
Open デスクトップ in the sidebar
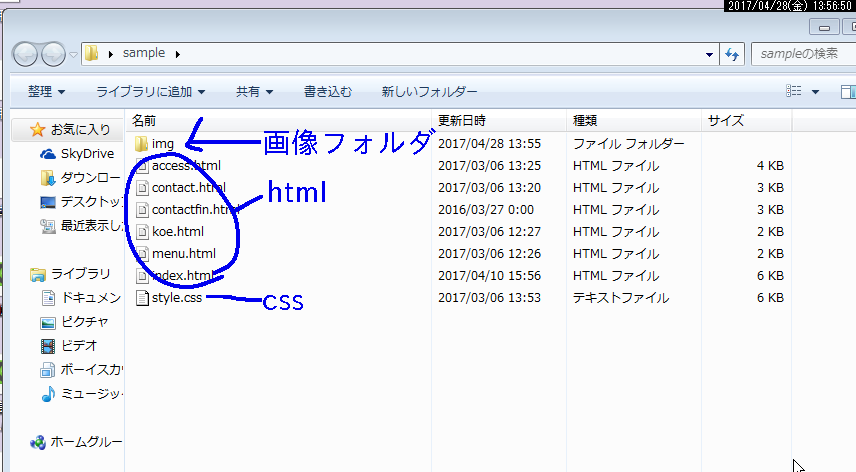point(82,202)
